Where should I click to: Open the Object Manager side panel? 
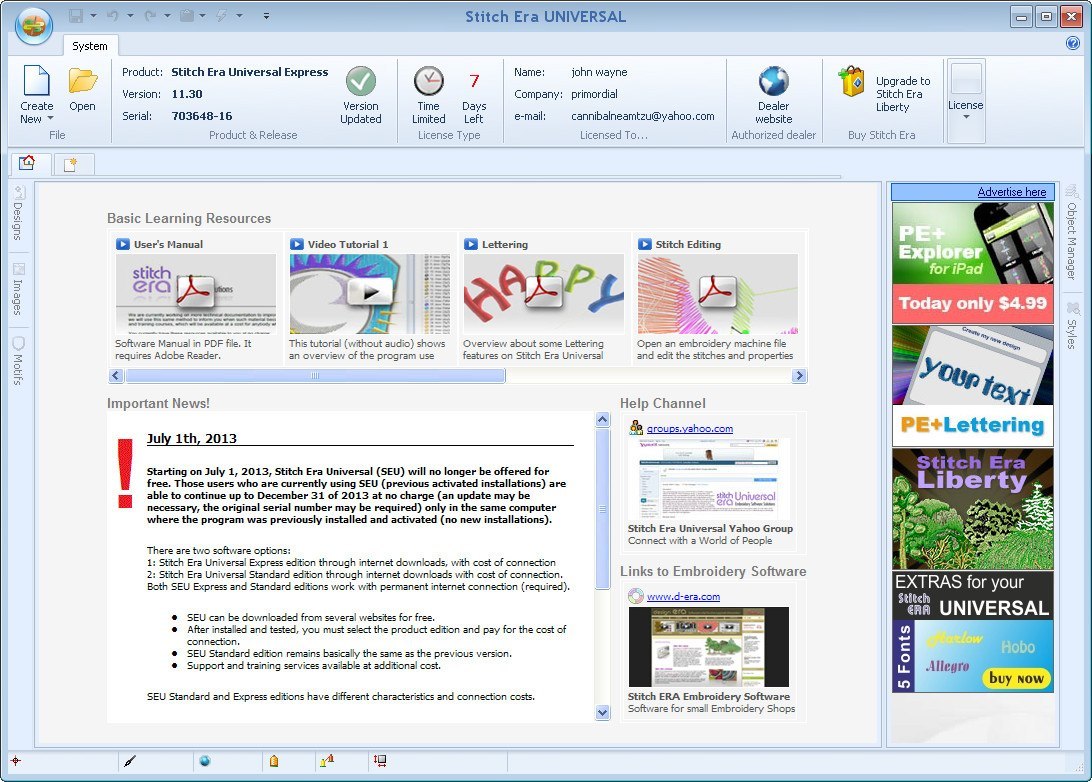pos(1072,233)
